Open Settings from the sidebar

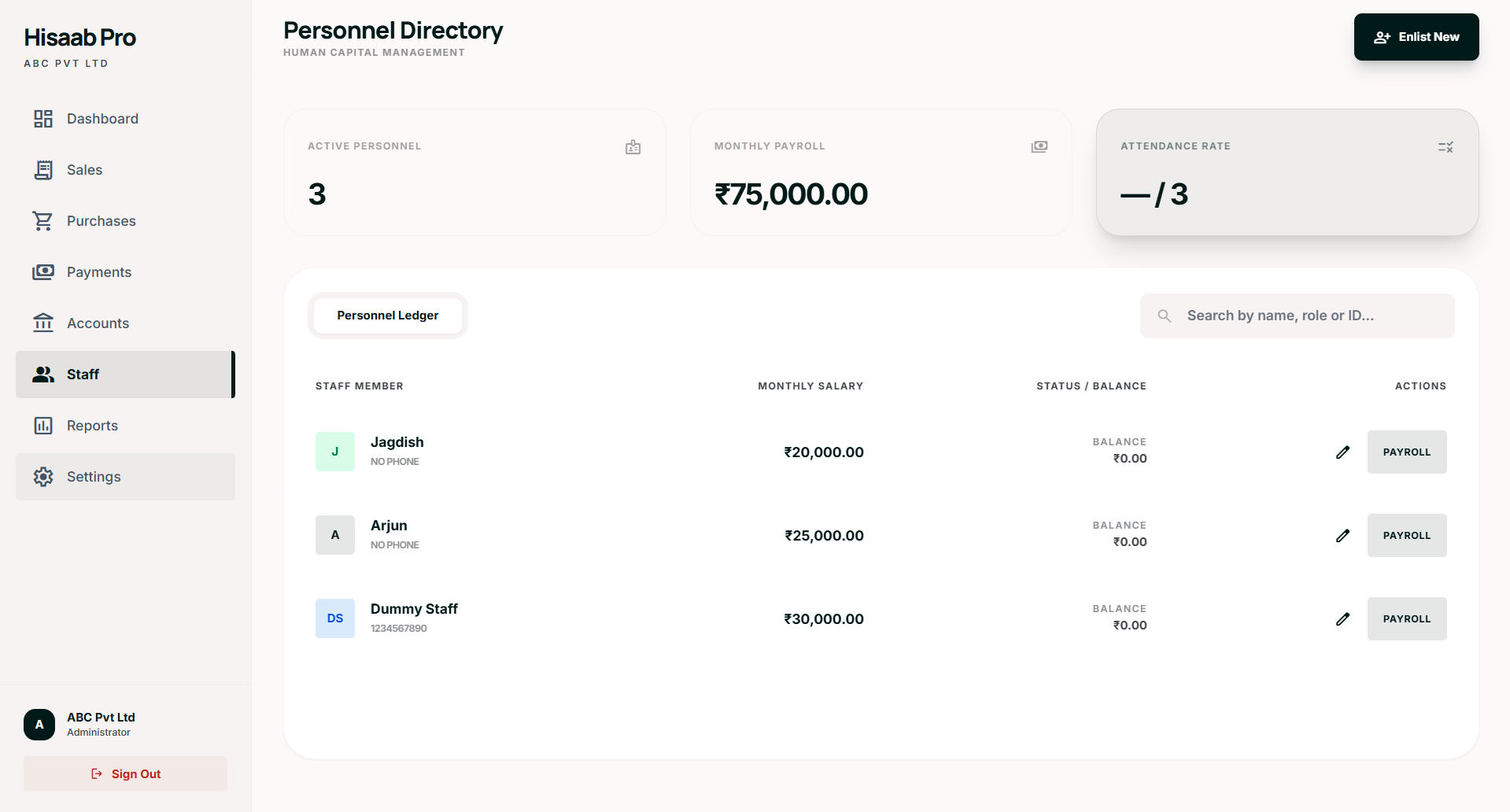click(x=125, y=477)
